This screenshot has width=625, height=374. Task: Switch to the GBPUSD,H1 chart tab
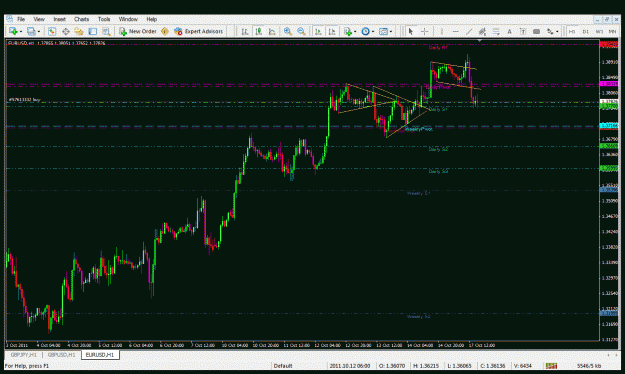coord(61,354)
